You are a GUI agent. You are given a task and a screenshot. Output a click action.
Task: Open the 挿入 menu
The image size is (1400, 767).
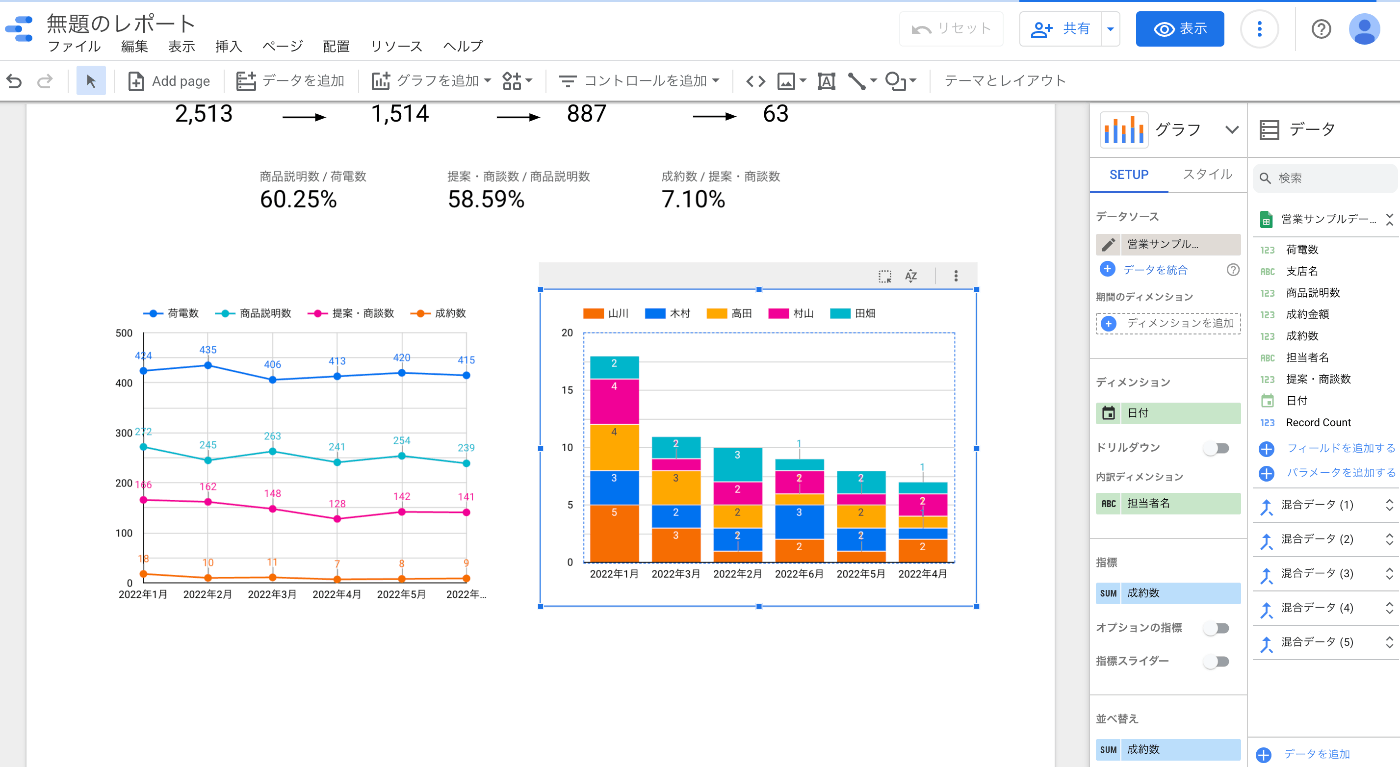tap(229, 46)
